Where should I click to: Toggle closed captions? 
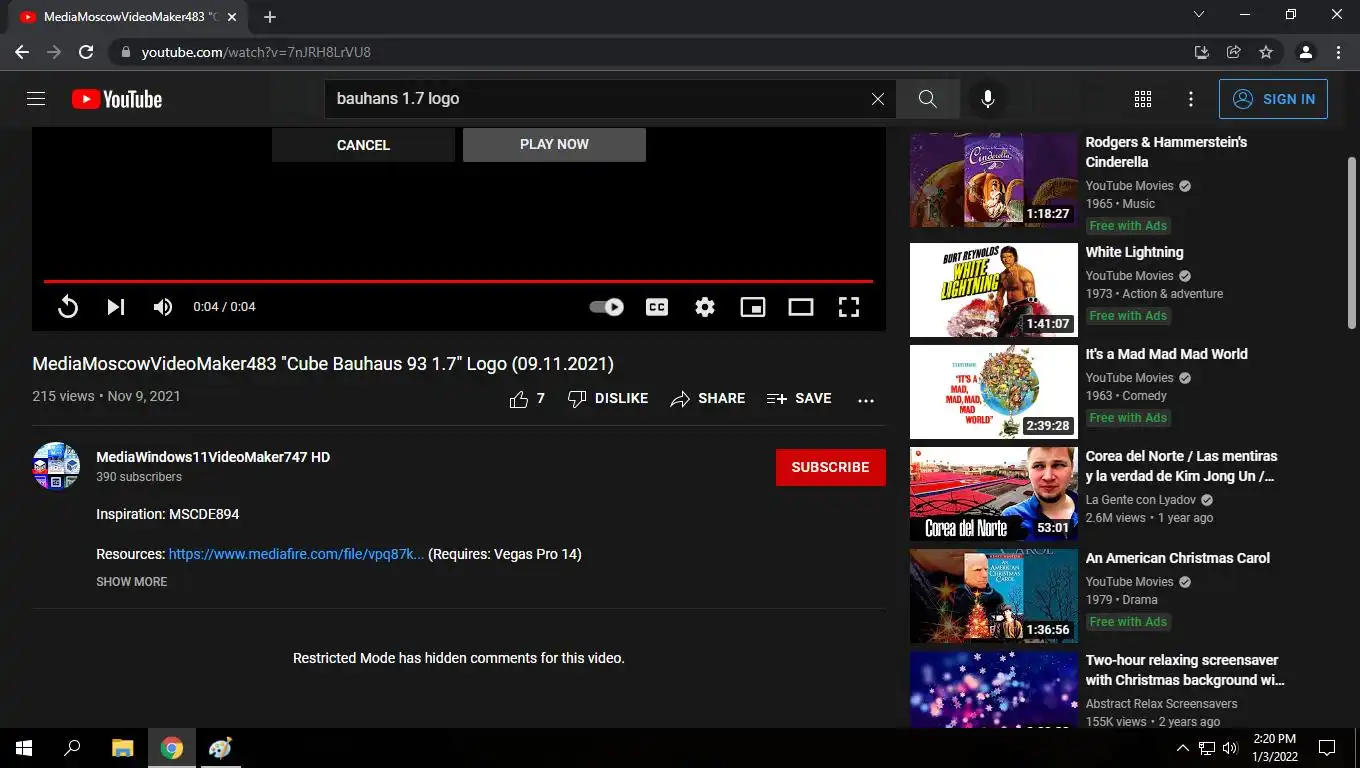657,307
